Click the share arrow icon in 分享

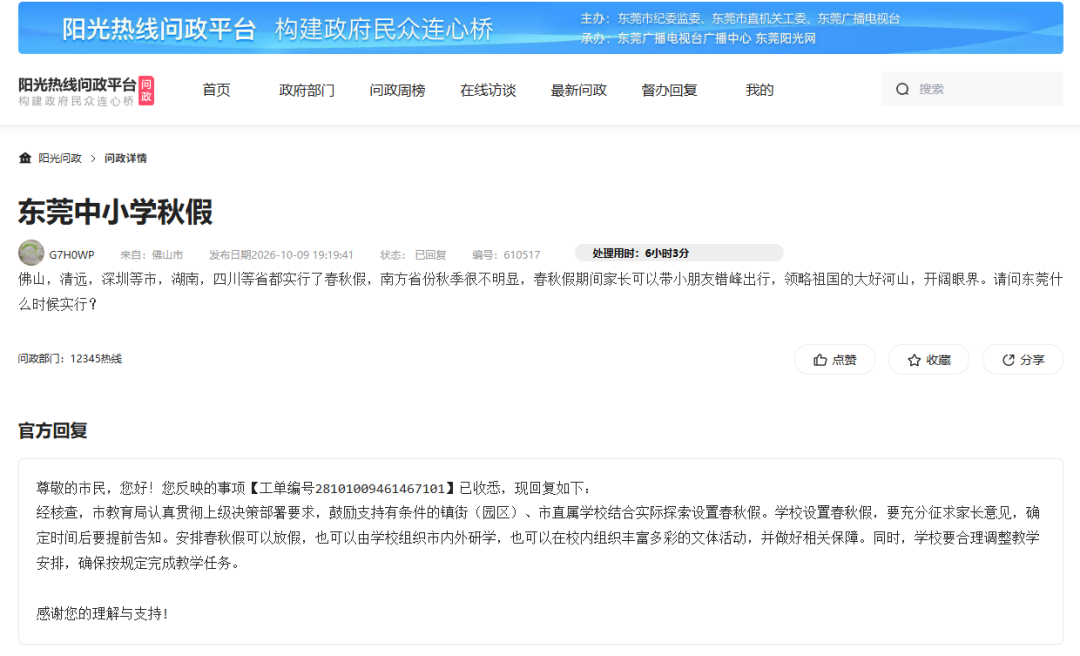[1008, 360]
